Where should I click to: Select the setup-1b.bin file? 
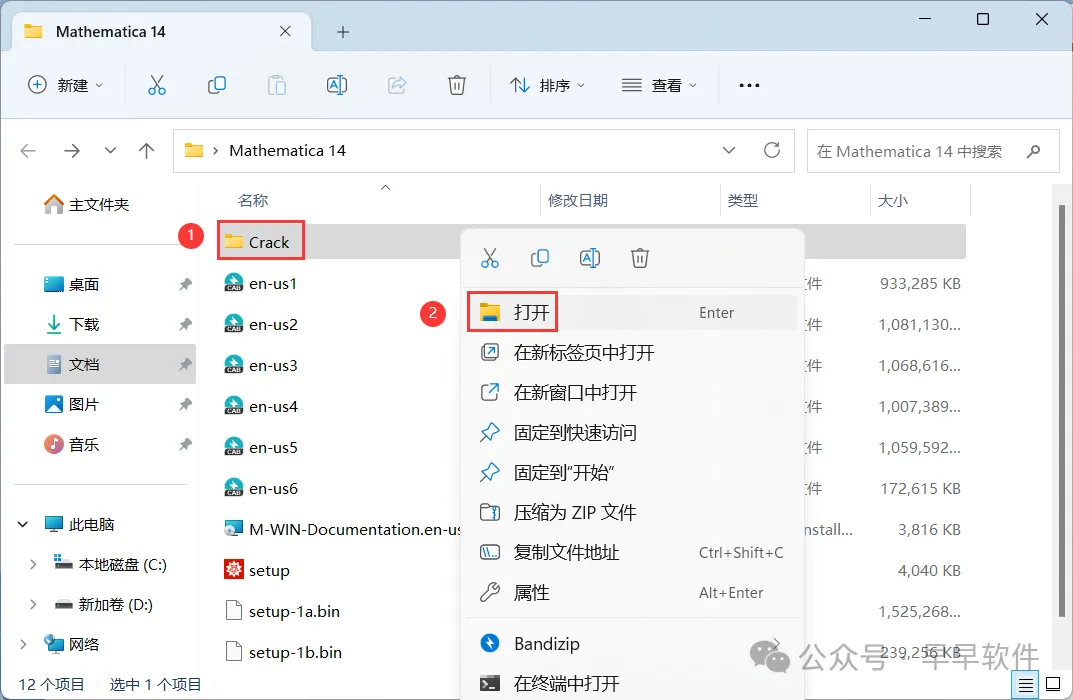(x=283, y=652)
